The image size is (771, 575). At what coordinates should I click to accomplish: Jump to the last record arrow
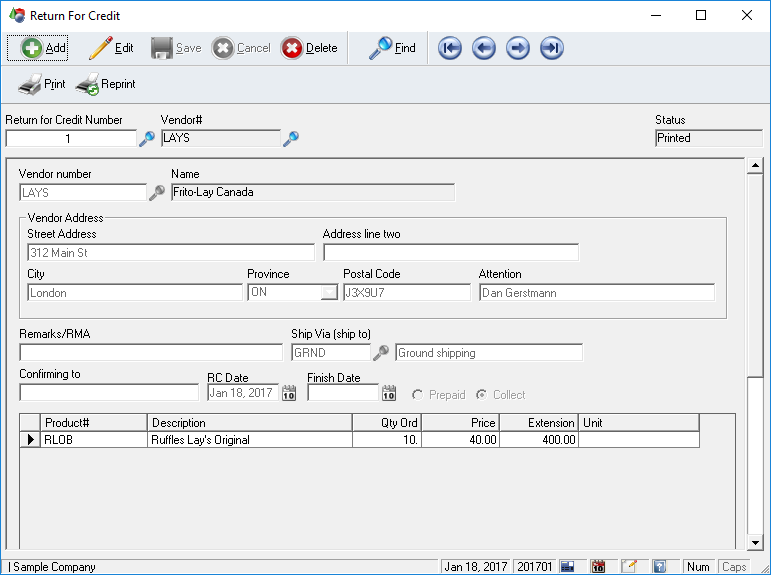coord(552,48)
